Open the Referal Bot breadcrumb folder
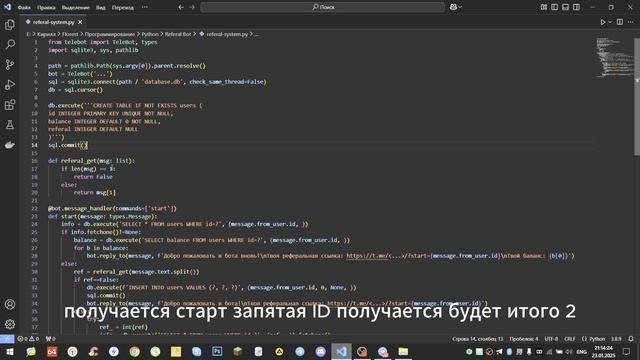Screen dimensions: 640x360 click(178, 34)
